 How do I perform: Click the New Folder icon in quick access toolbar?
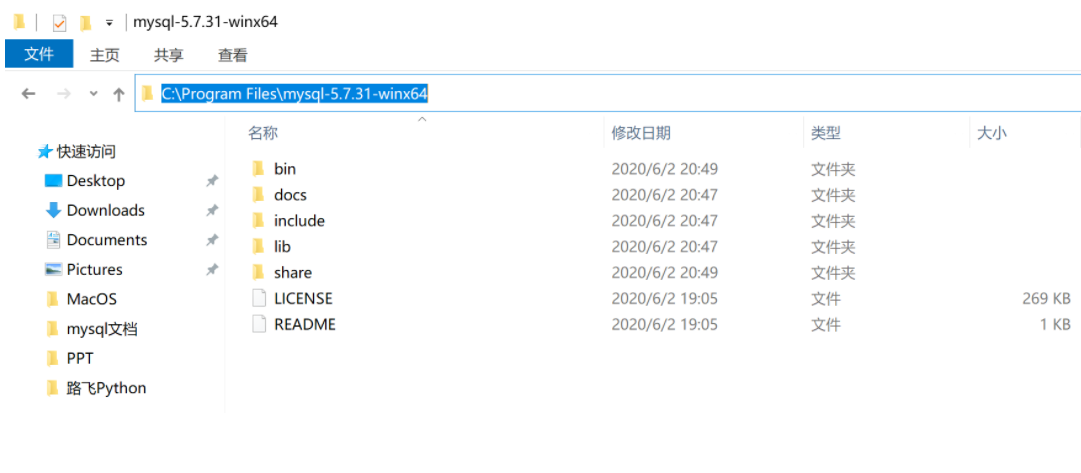click(x=85, y=23)
